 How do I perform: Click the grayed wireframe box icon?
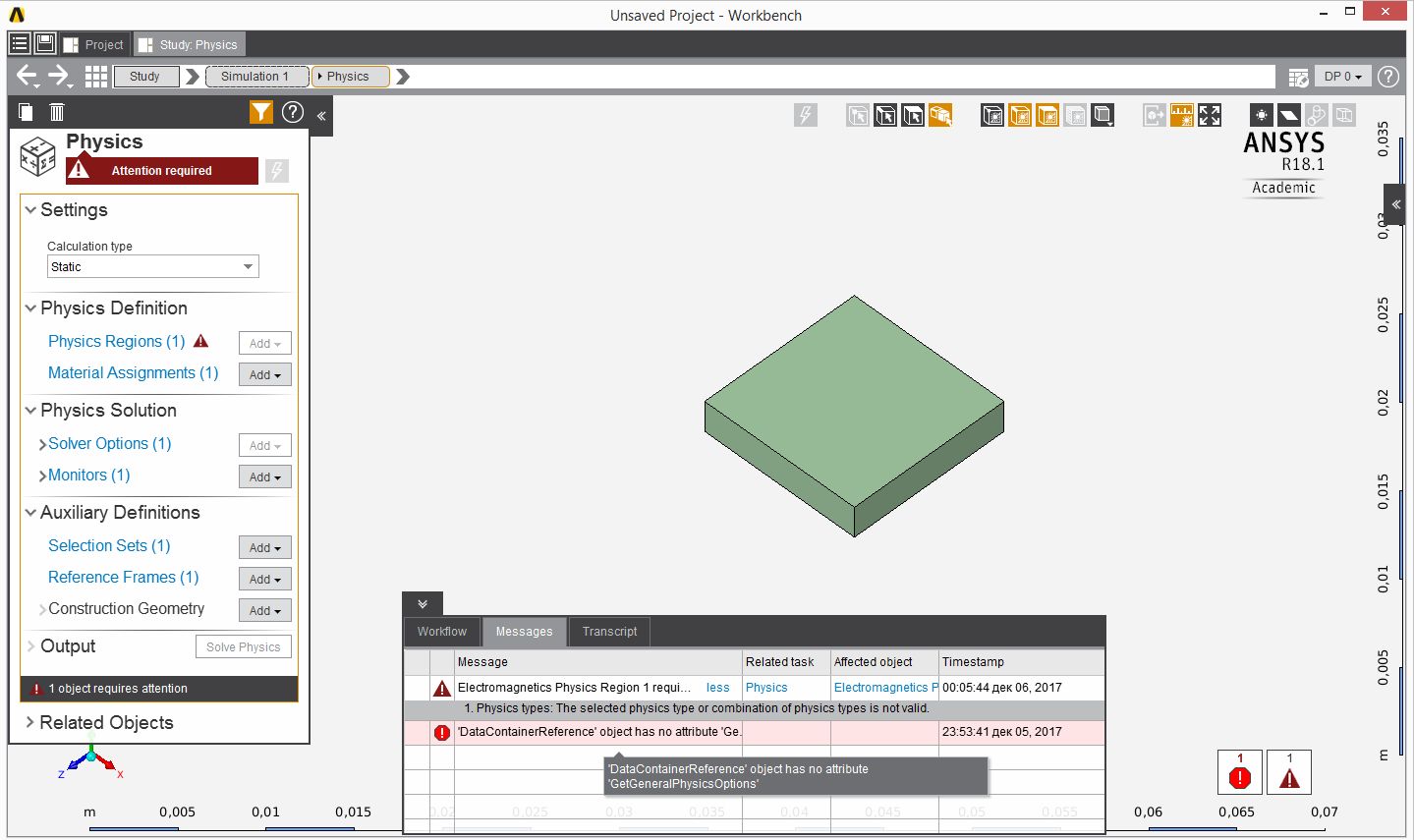point(1344,116)
